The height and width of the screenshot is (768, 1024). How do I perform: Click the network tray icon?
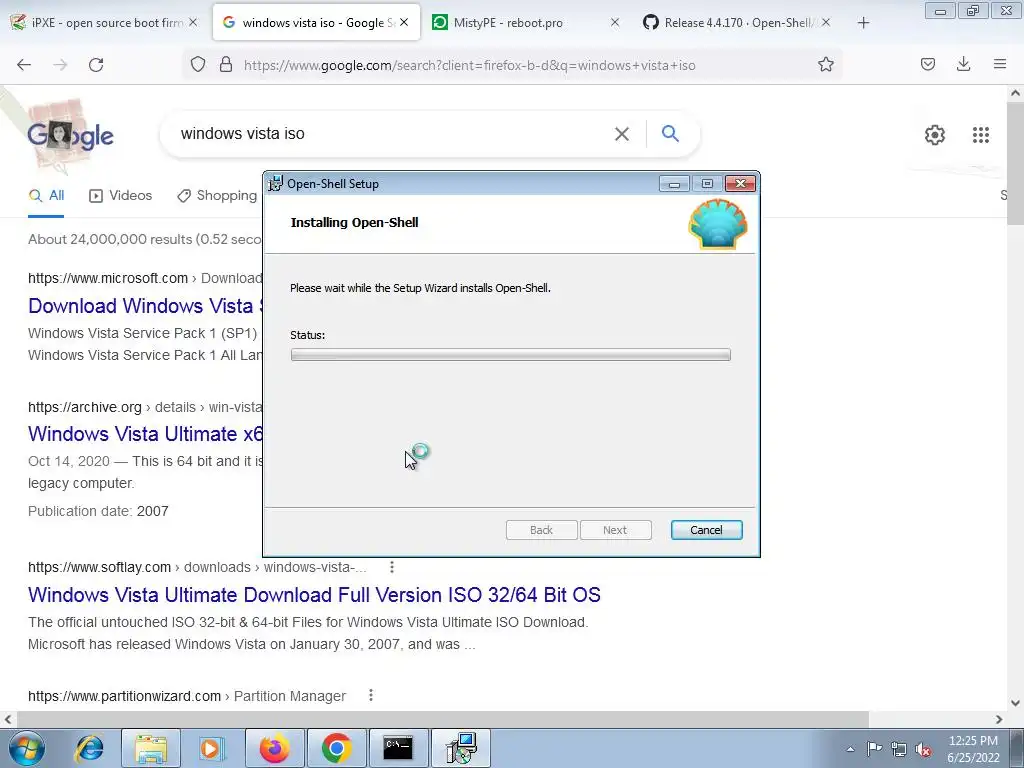pos(899,749)
